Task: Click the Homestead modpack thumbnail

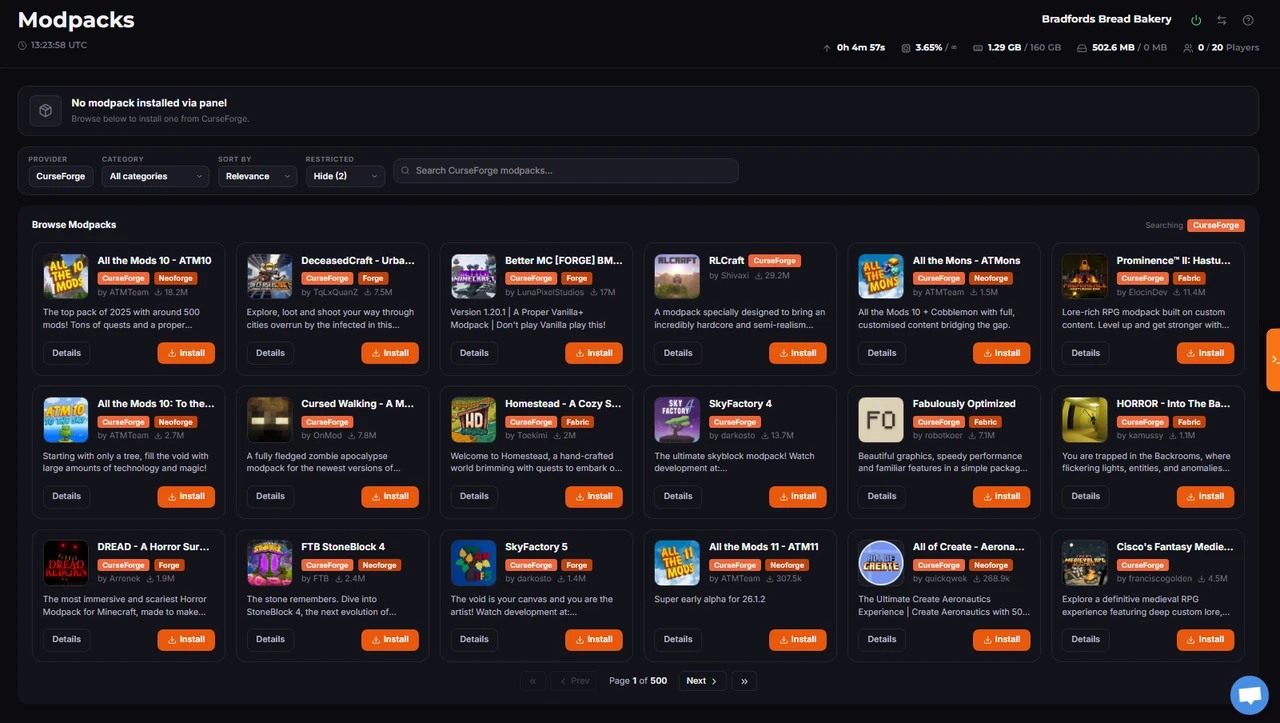Action: pos(474,420)
